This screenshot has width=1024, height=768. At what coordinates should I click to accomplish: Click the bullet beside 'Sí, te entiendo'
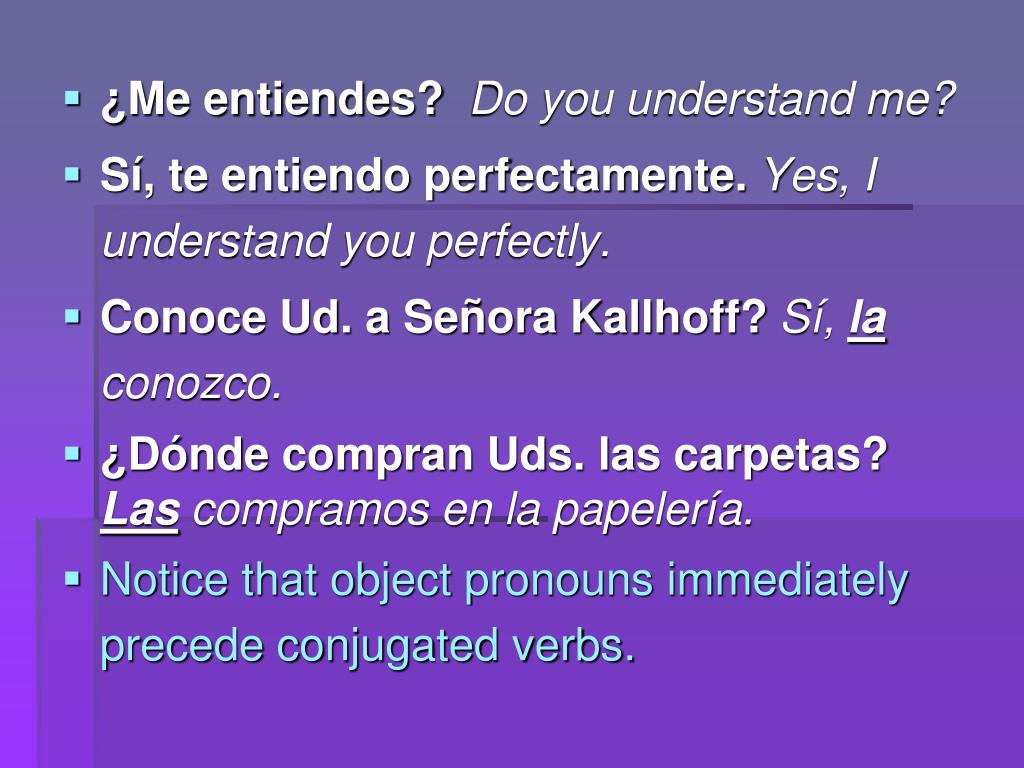[x=72, y=175]
